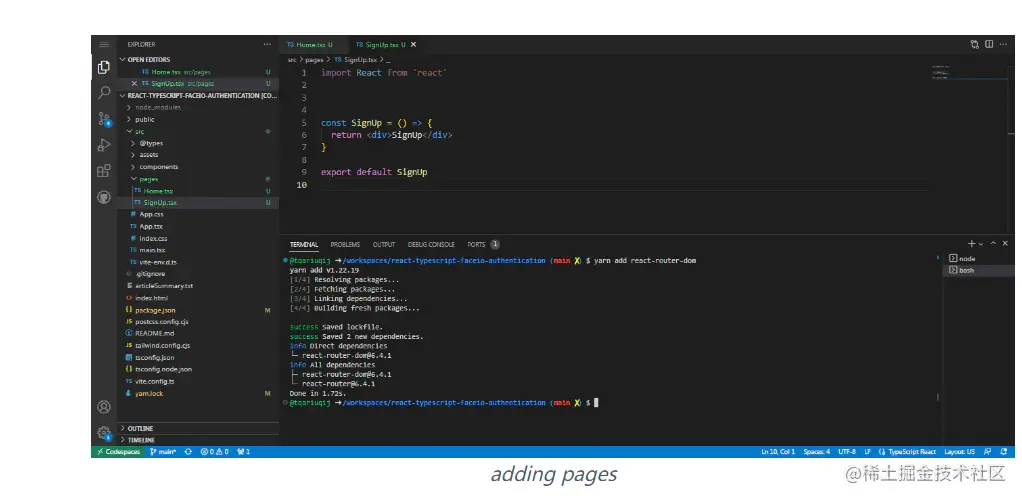
Task: Select the bash terminal instance
Action: tap(976, 270)
